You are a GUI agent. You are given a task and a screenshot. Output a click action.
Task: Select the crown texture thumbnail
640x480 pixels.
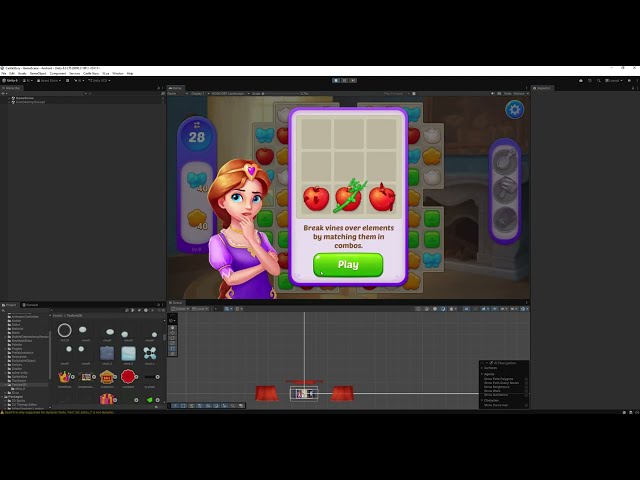click(64, 377)
